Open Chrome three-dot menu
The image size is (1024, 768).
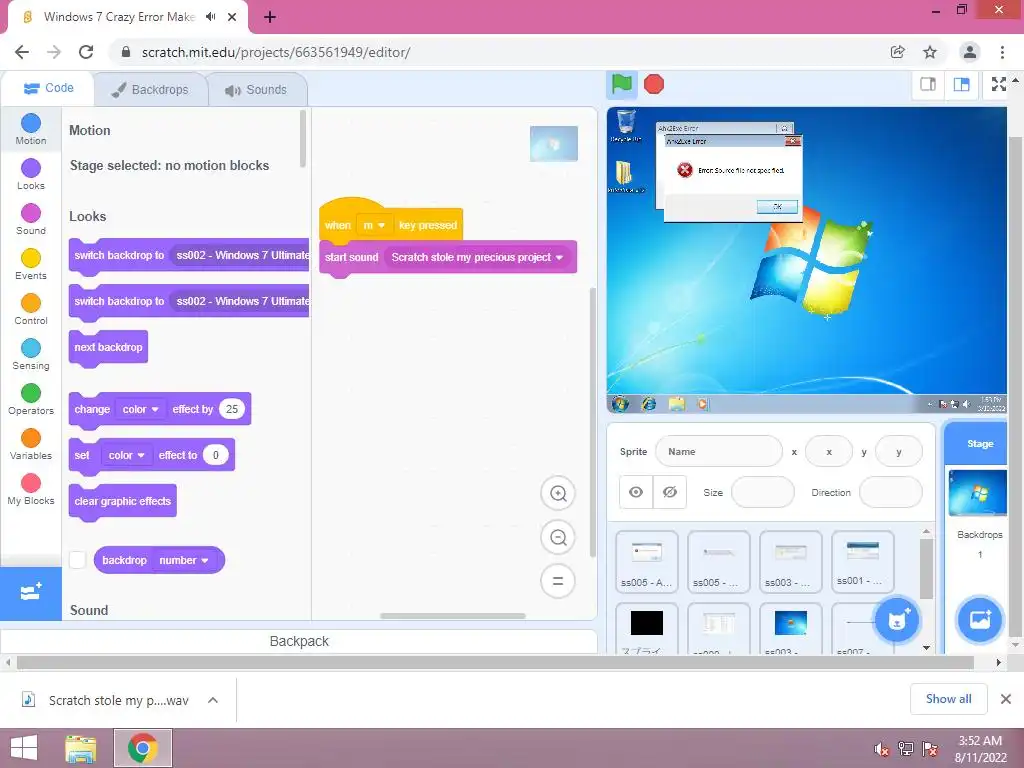(x=1002, y=52)
